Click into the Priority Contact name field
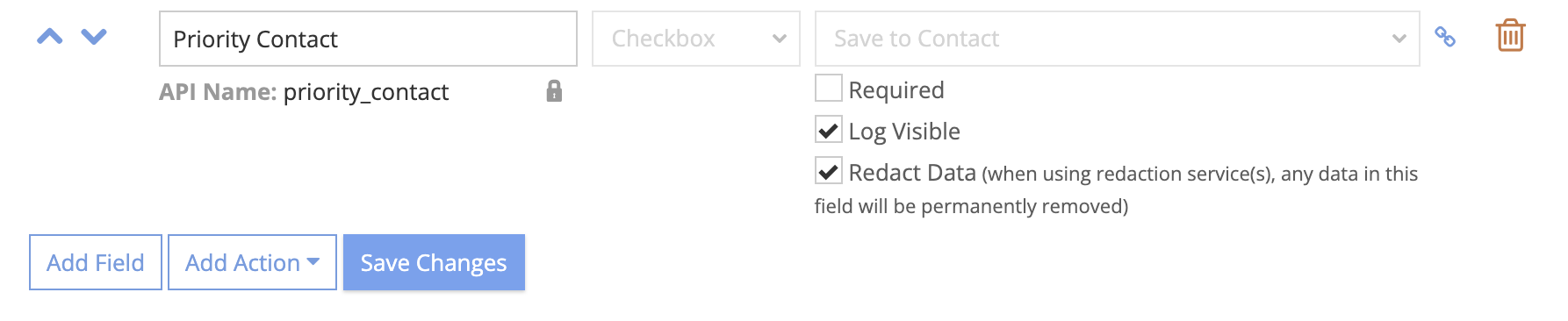The width and height of the screenshot is (1568, 321). click(x=368, y=39)
